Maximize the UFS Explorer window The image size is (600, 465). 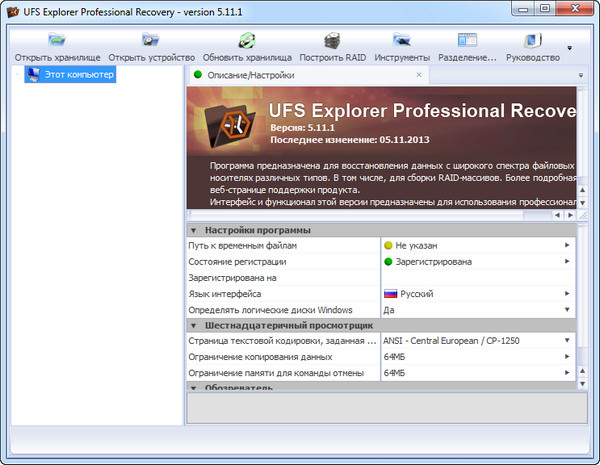[545, 9]
